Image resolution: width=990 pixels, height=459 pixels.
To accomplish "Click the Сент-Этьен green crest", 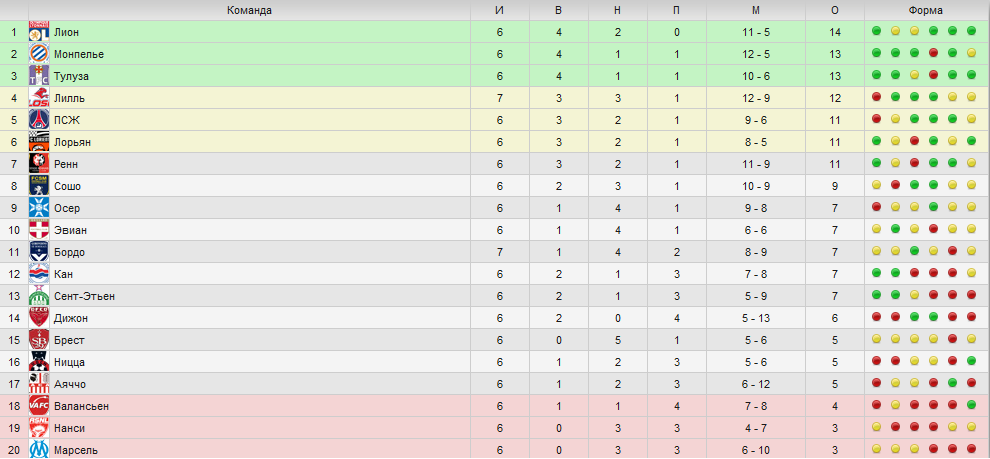I will [x=39, y=296].
